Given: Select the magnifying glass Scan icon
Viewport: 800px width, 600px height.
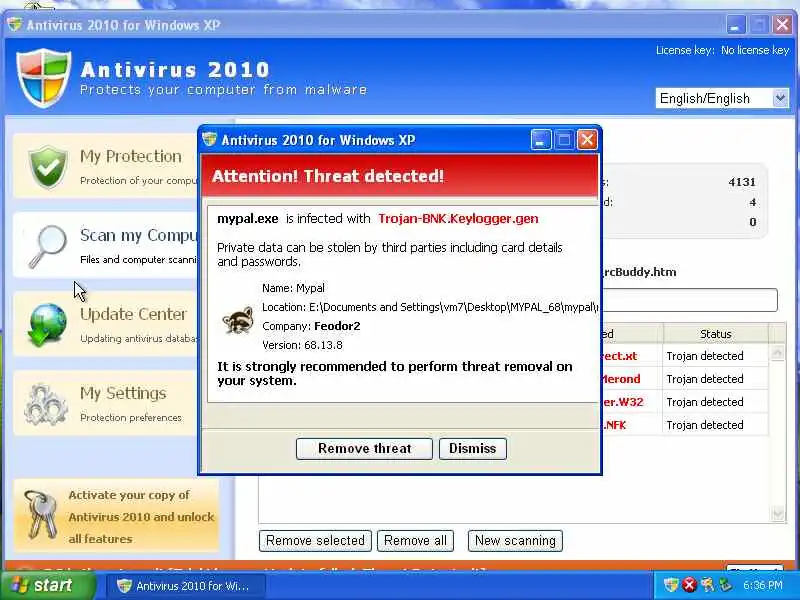Looking at the screenshot, I should click(x=48, y=246).
